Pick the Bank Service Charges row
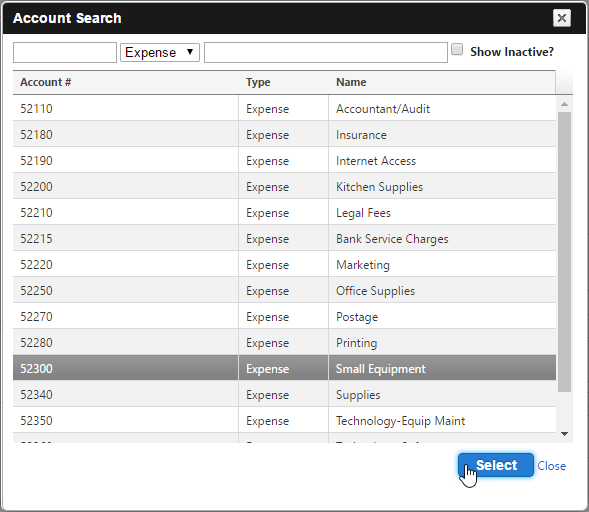This screenshot has height=512, width=589. [284, 238]
